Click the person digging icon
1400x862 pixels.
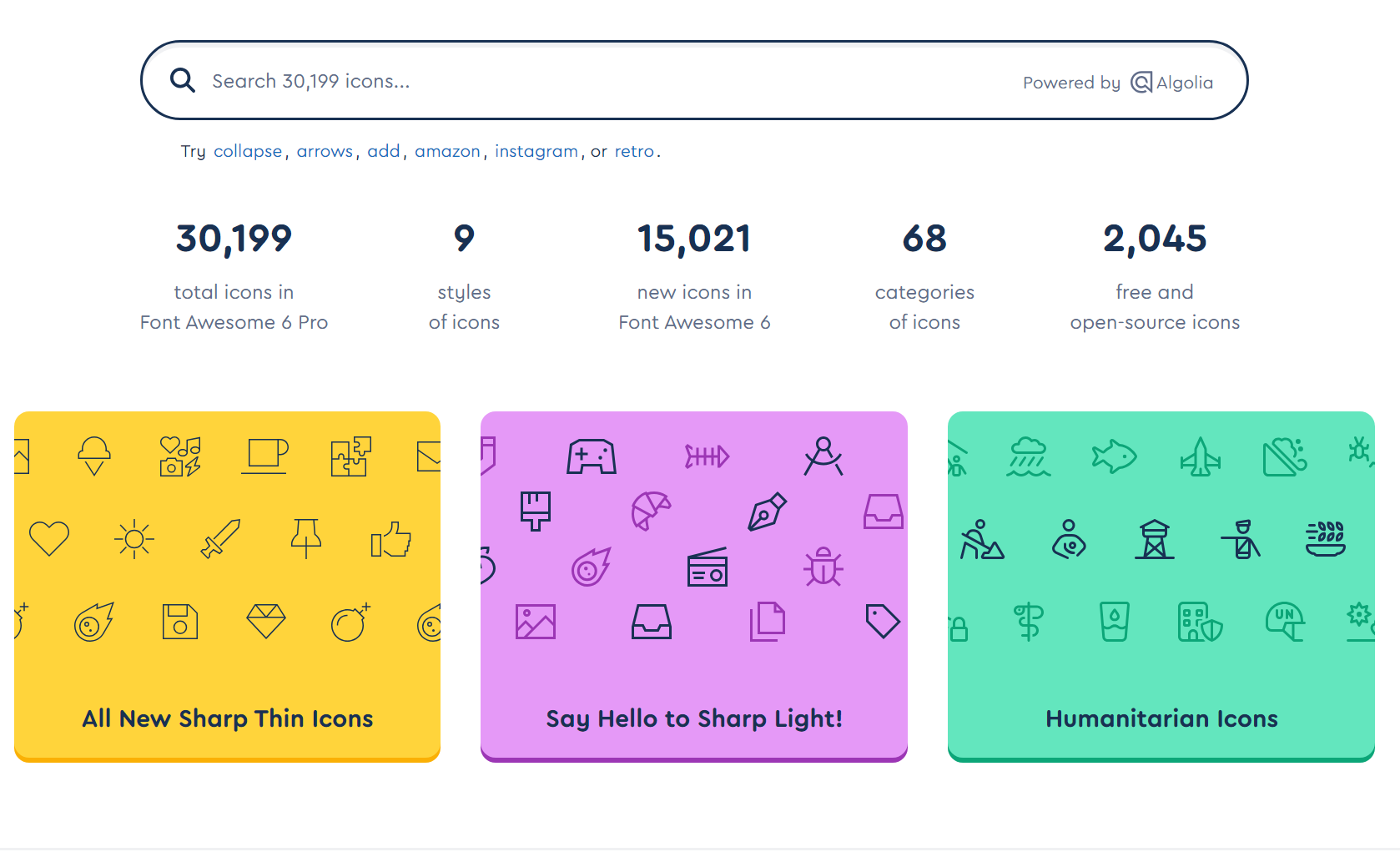(x=983, y=539)
